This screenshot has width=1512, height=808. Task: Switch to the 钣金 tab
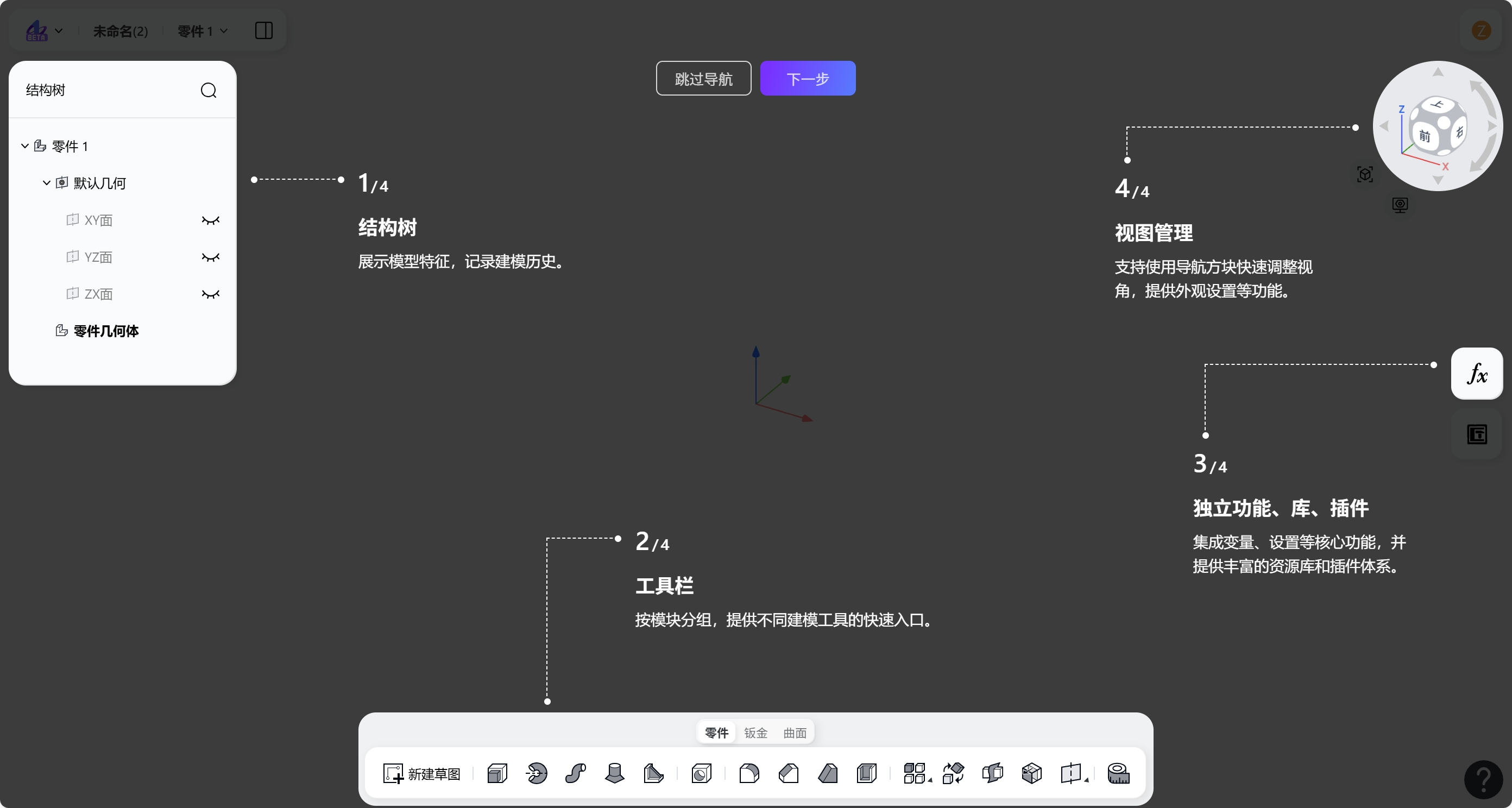coord(755,733)
